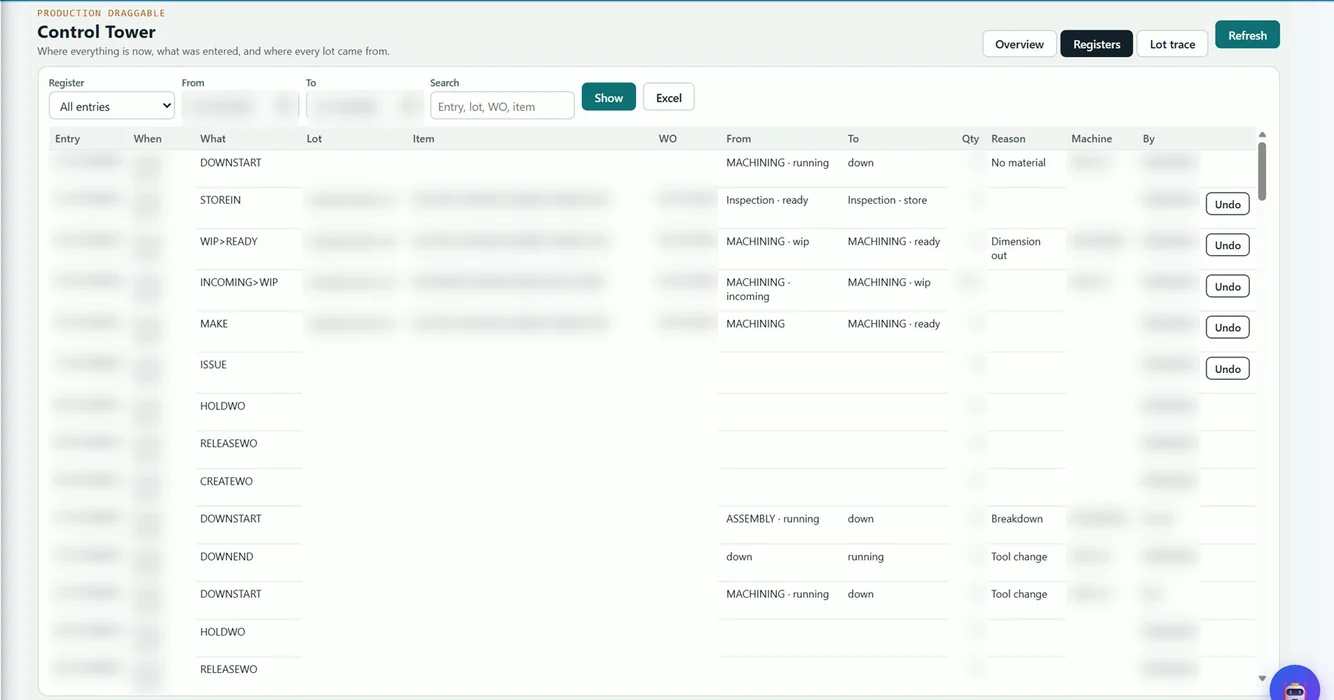Click the Machine column header
The image size is (1334, 700).
pyautogui.click(x=1091, y=139)
